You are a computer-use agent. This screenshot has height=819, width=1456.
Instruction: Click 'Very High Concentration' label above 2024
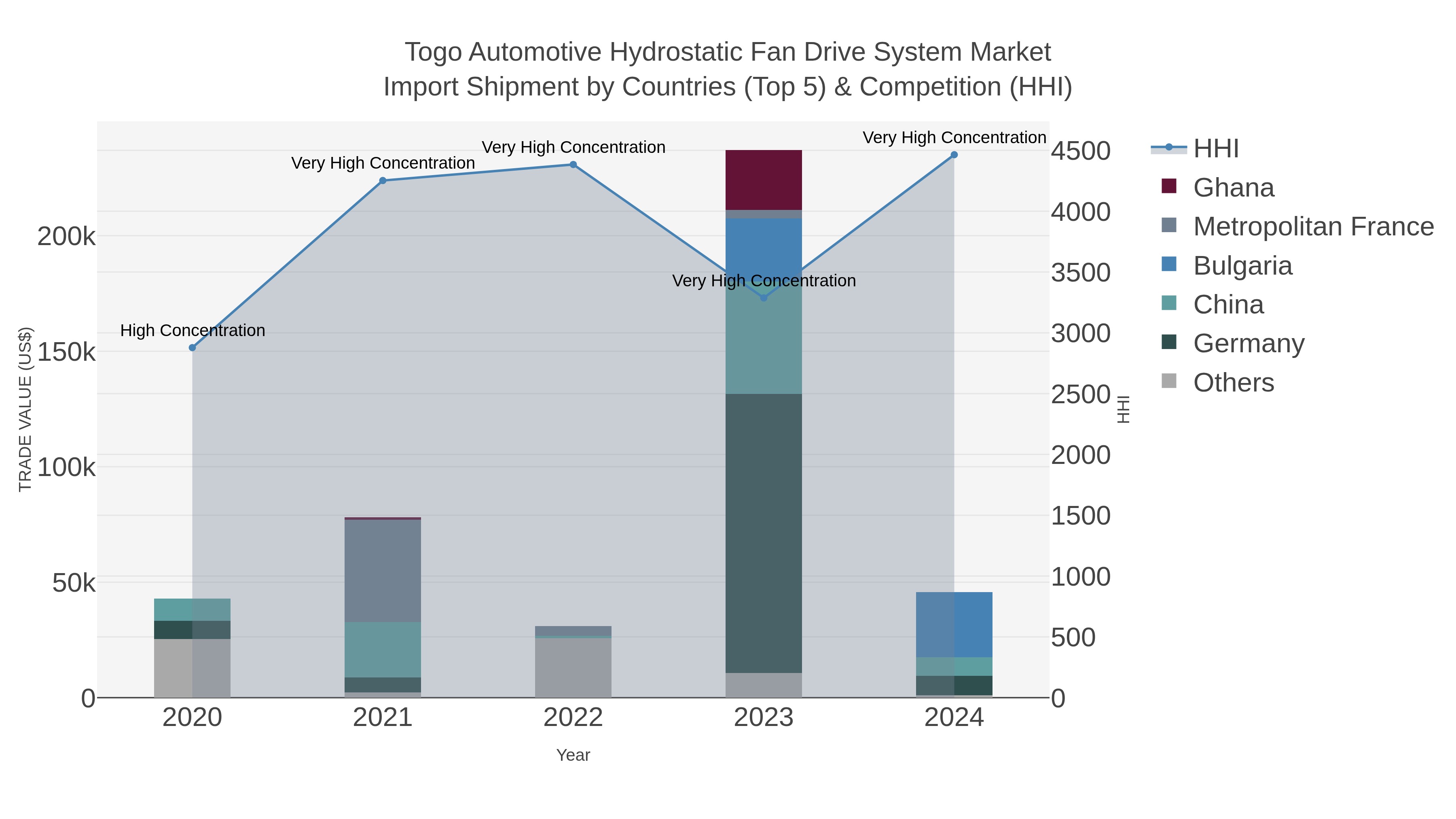[x=954, y=138]
